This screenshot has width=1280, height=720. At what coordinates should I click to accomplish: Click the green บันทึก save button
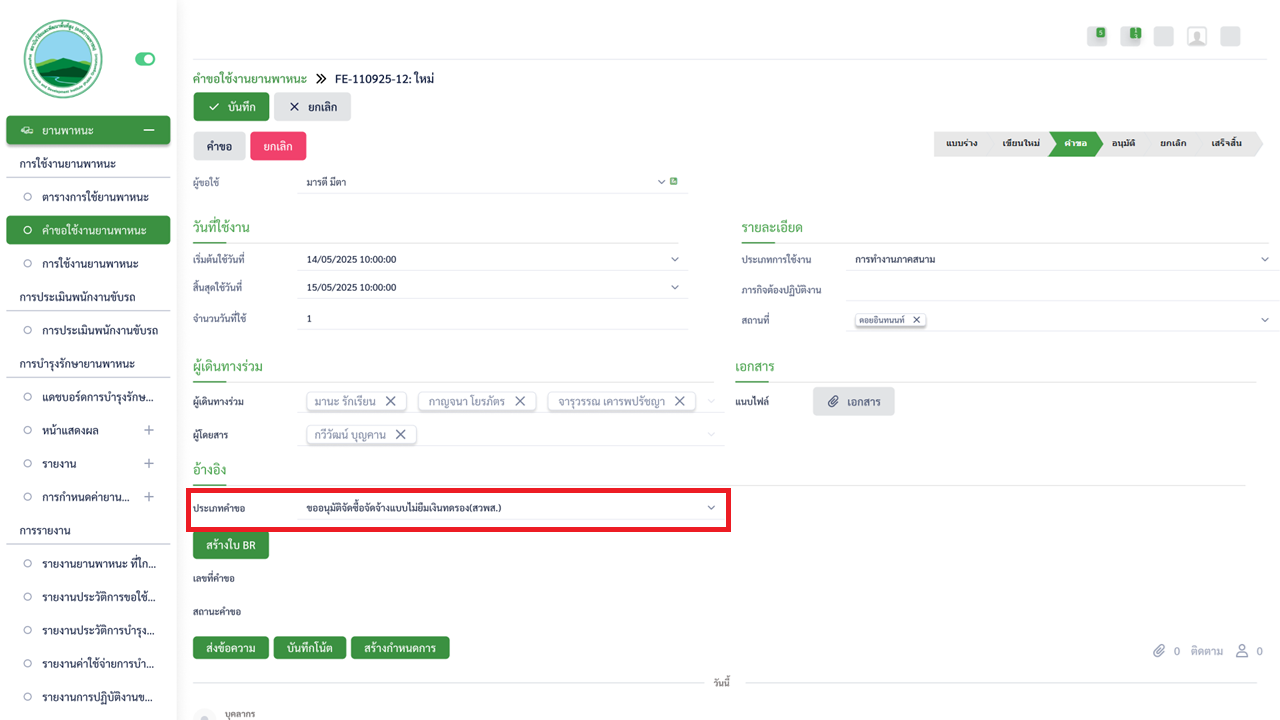(x=232, y=107)
